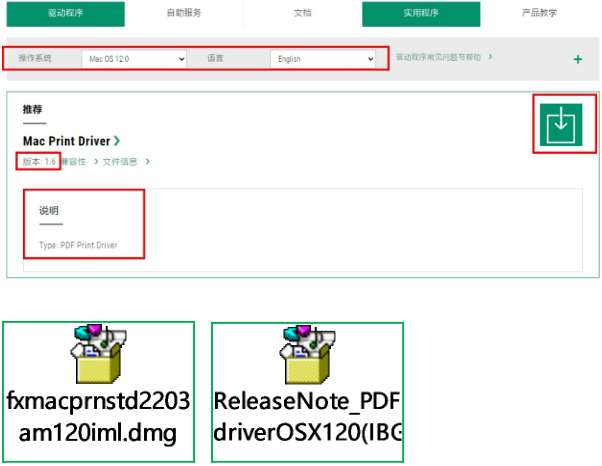Switch to the 产品教学 tab
The height and width of the screenshot is (466, 602).
[x=539, y=13]
